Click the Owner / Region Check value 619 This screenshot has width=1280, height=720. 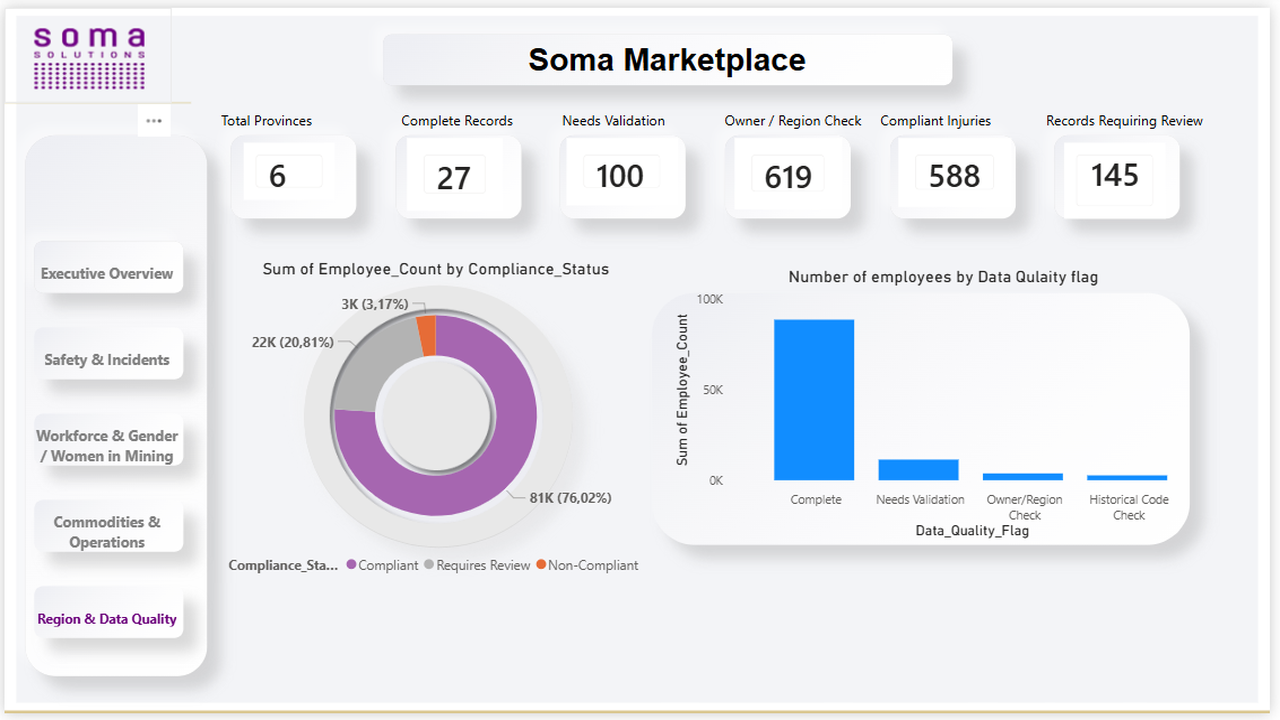(787, 177)
